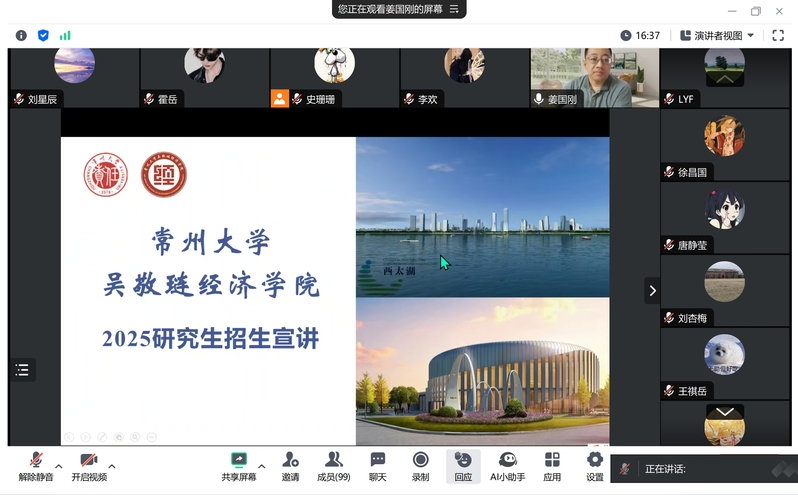Open the 聊天 chat panel
Screen dimensions: 798x495
[378, 466]
